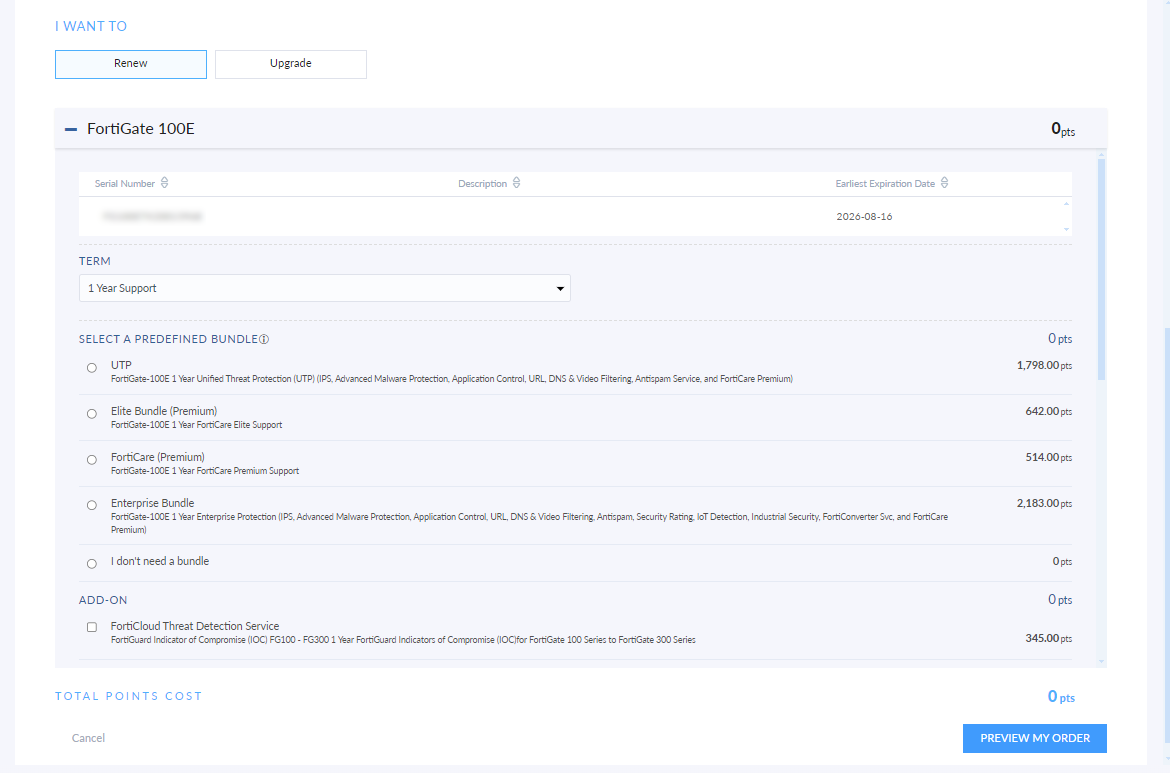Screen dimensions: 1170x773
Task: Choose the Elite Bundle (Premium) option
Action: [x=91, y=413]
